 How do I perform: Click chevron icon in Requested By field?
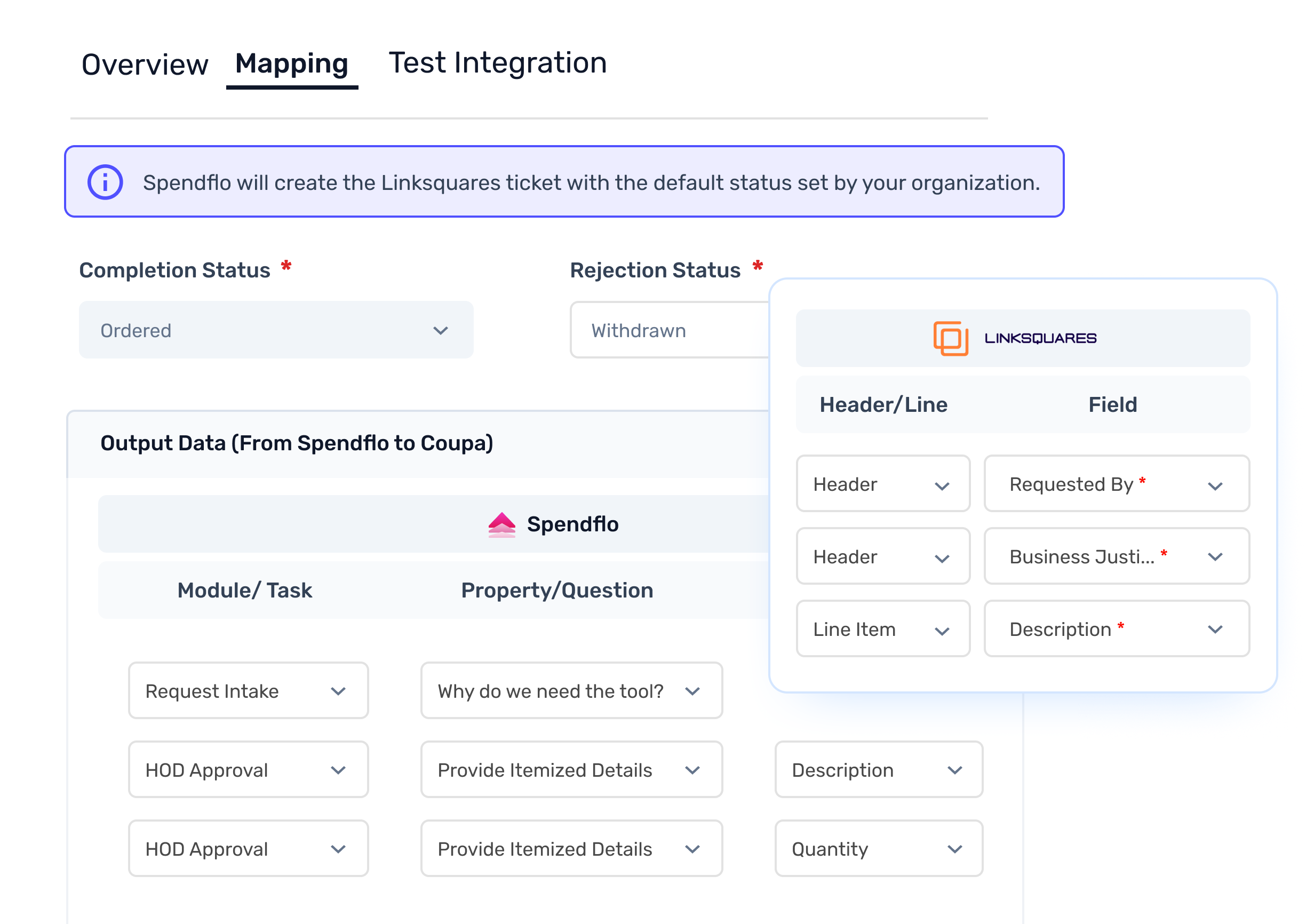pos(1215,487)
